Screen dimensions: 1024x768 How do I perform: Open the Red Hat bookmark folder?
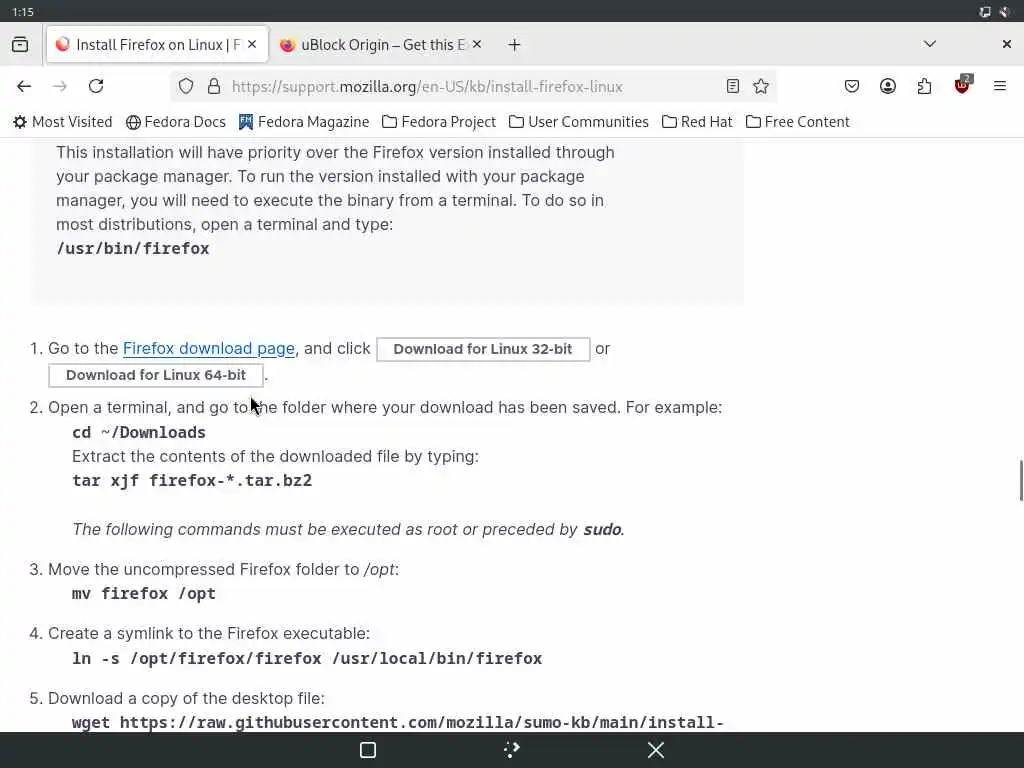[697, 122]
